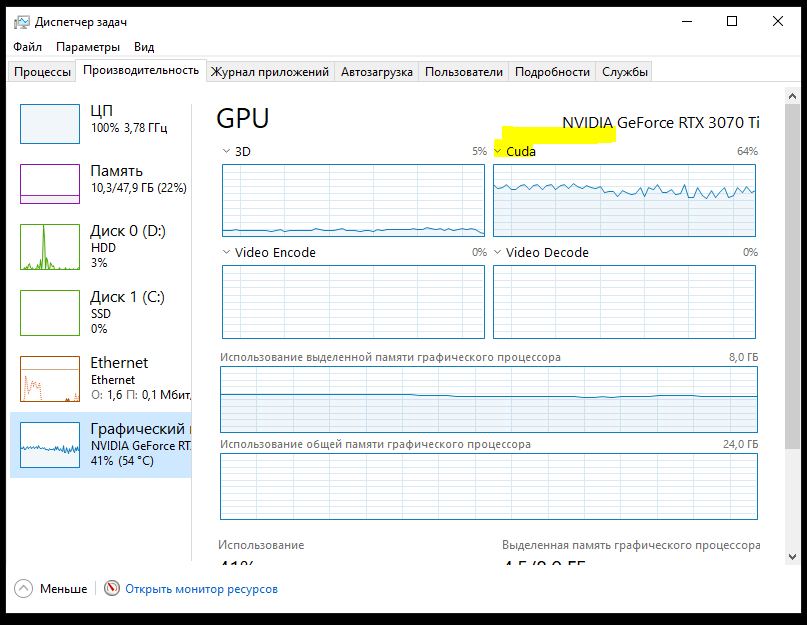Switch to the Журнал приложений tab

coord(270,72)
